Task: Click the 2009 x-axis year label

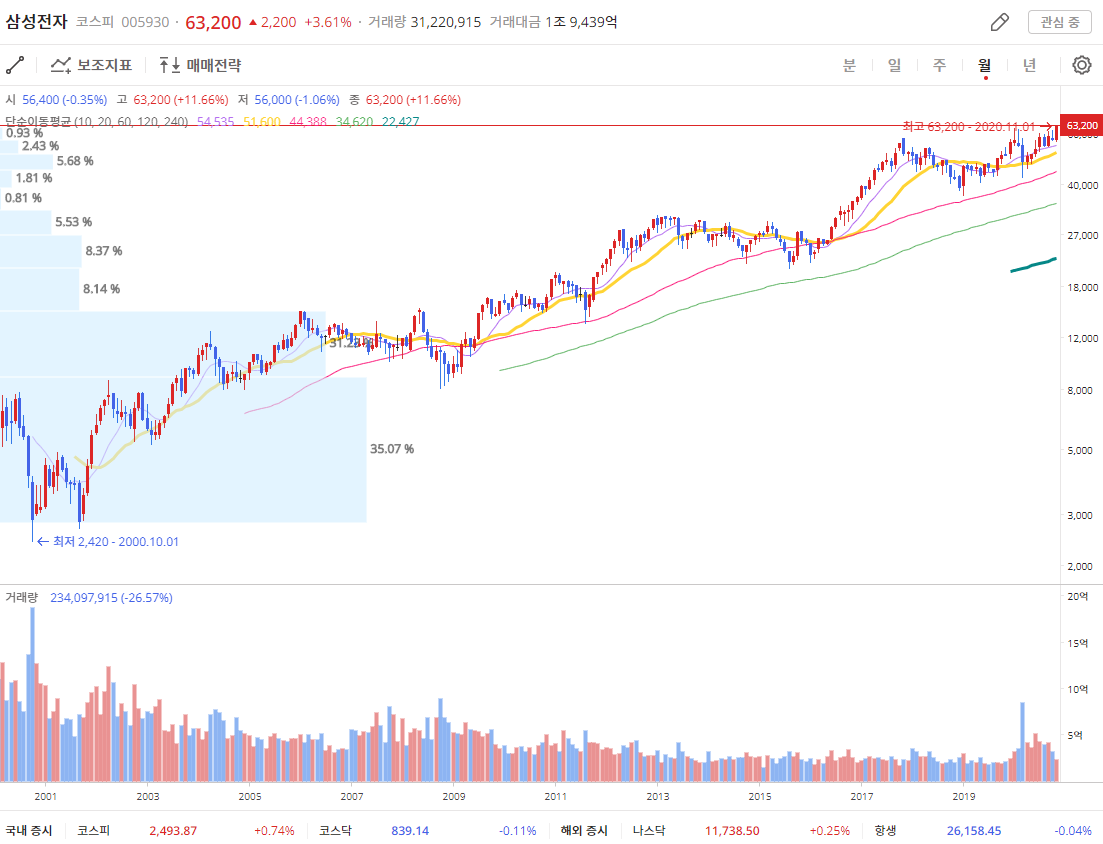Action: click(x=454, y=796)
